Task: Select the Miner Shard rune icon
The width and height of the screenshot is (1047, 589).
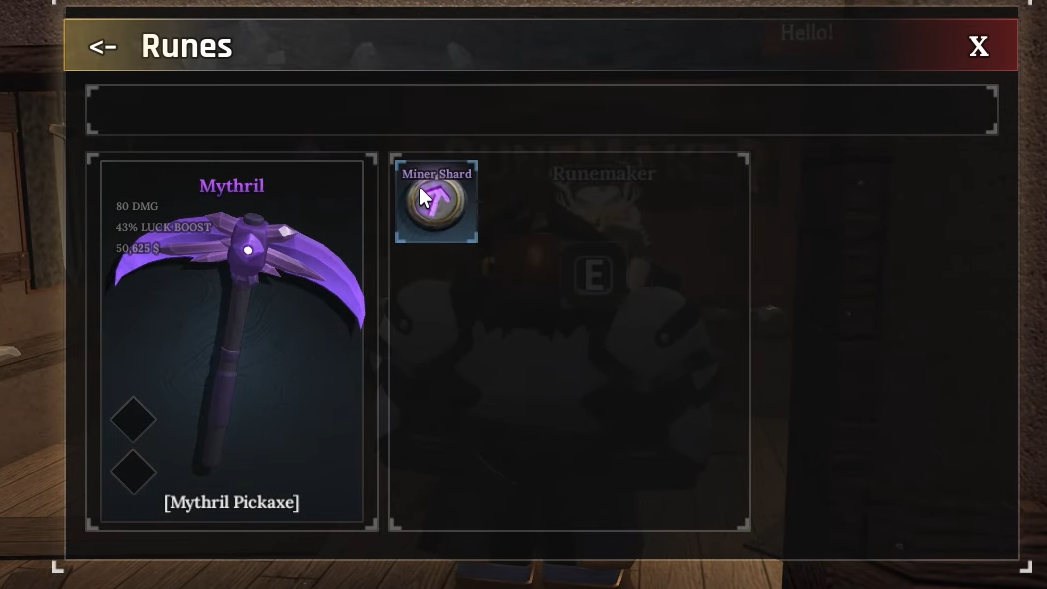Action: [x=436, y=201]
